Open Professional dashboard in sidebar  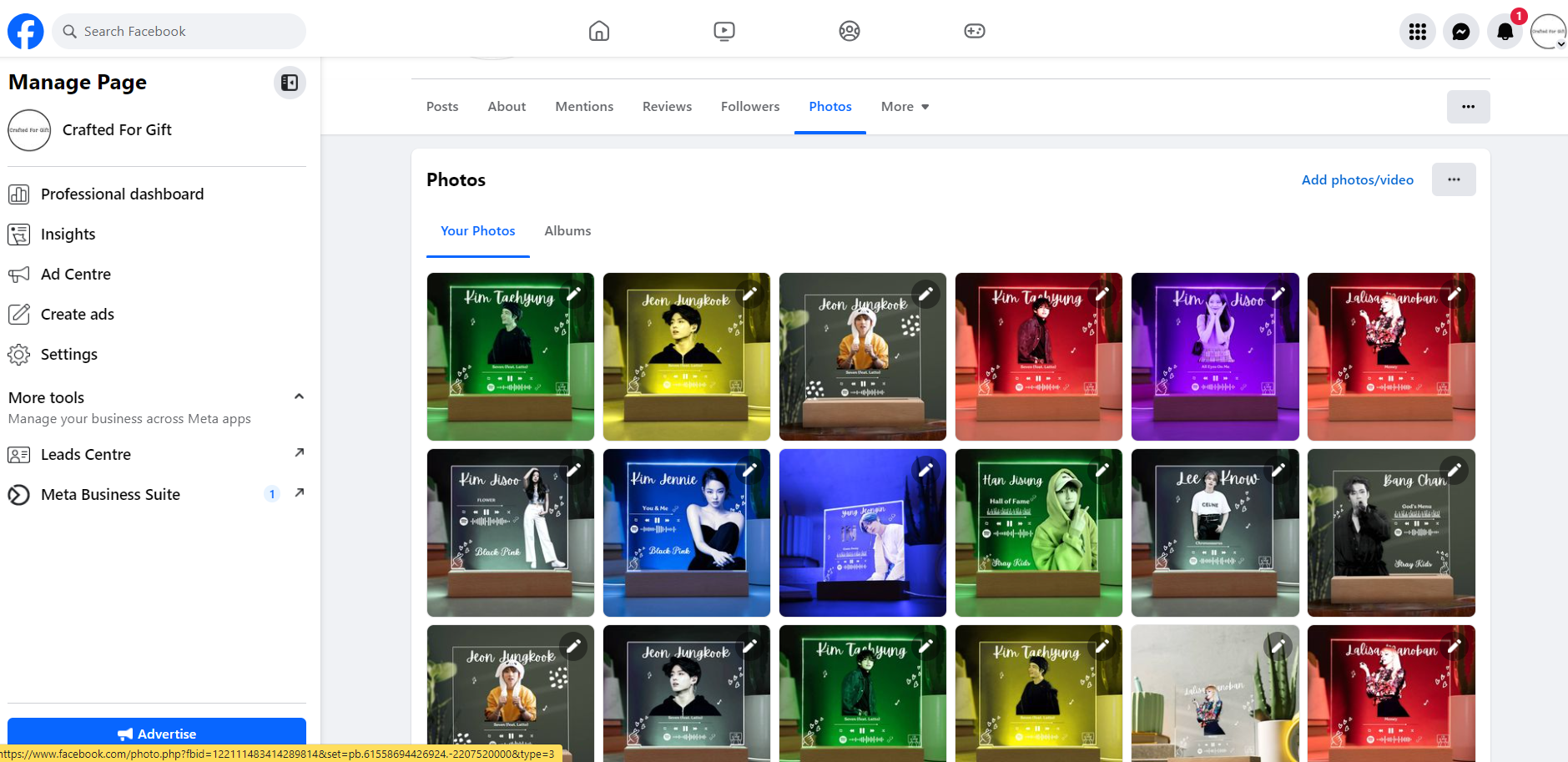pos(122,194)
